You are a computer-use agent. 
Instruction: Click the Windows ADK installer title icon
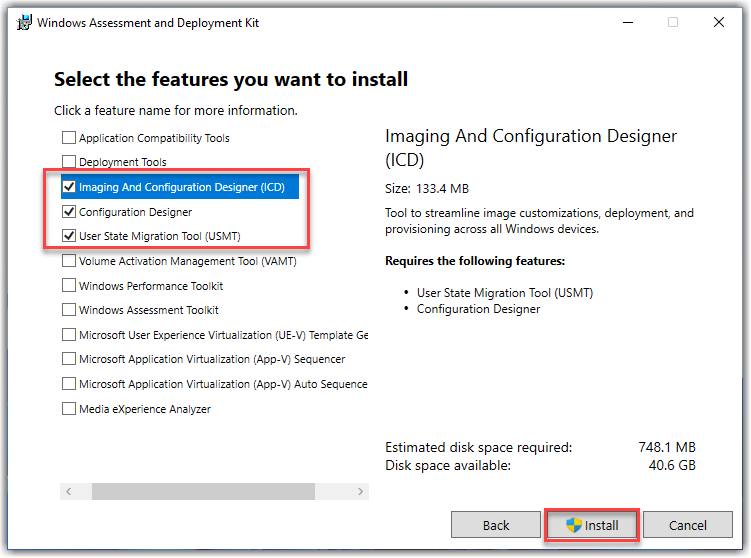[x=24, y=23]
